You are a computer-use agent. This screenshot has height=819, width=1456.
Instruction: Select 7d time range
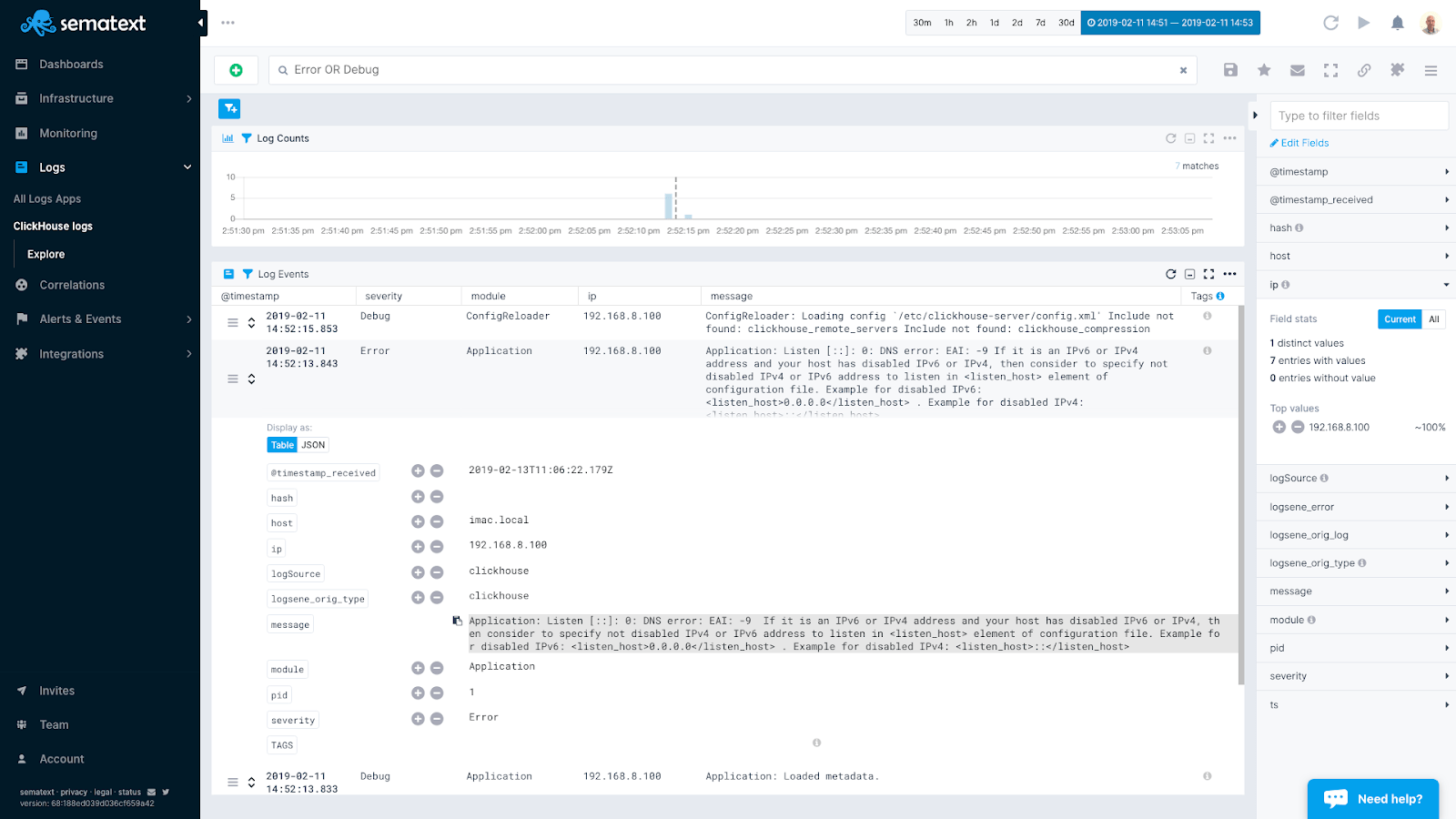pos(1040,23)
